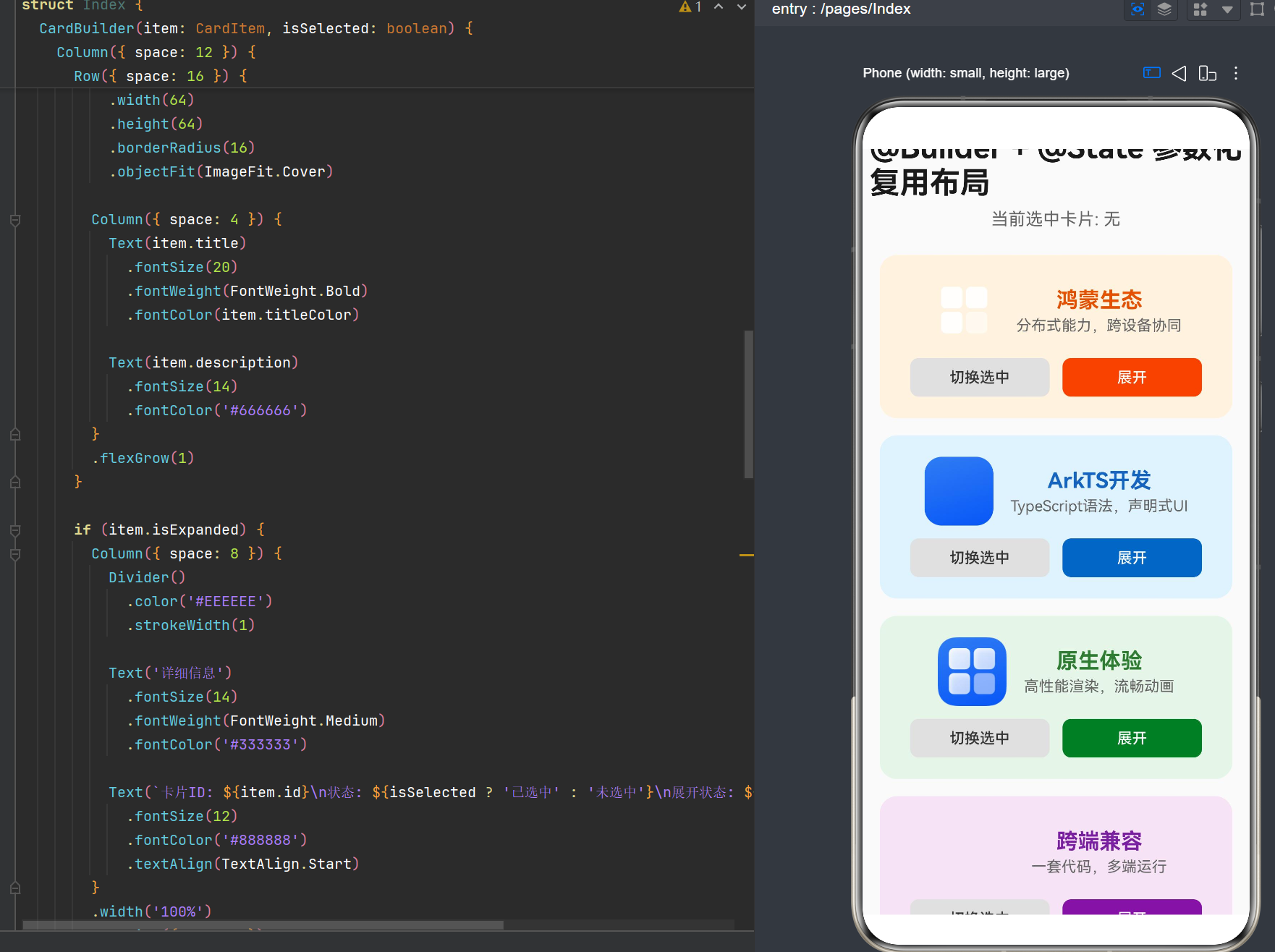1275x952 pixels.
Task: Click the '跨端兼容' card title
Action: pos(1098,841)
